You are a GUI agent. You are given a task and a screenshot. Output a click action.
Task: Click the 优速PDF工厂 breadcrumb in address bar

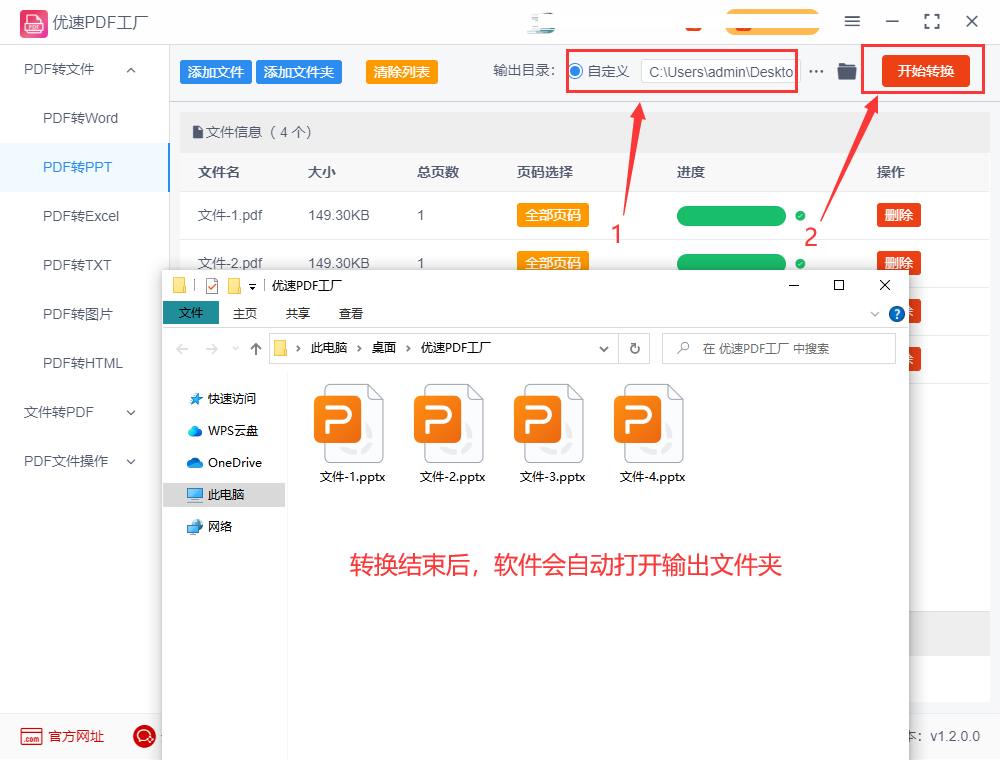[x=455, y=348]
